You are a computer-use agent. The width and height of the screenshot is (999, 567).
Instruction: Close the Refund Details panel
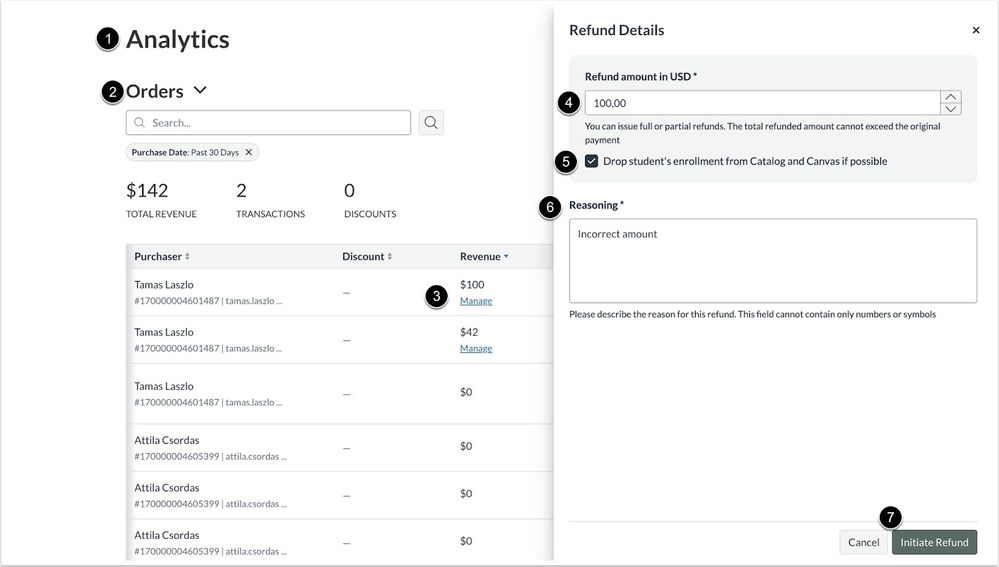[976, 31]
